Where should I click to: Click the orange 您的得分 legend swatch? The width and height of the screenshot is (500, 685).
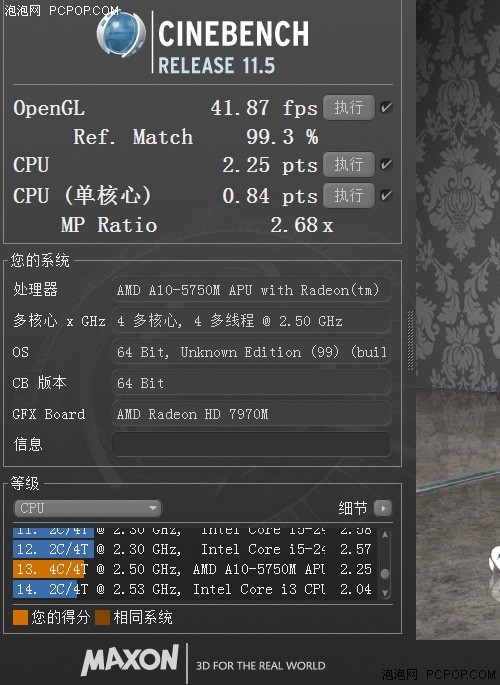point(20,617)
